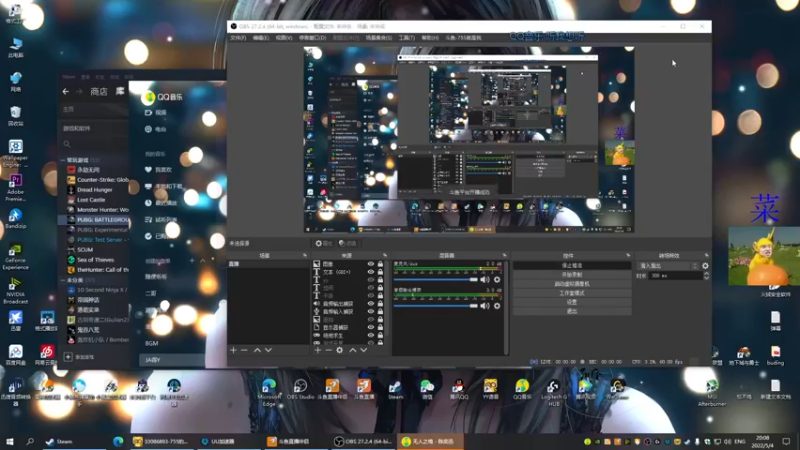This screenshot has height=450, width=800.
Task: Hide the 音频输出捕获 source
Action: [371, 304]
